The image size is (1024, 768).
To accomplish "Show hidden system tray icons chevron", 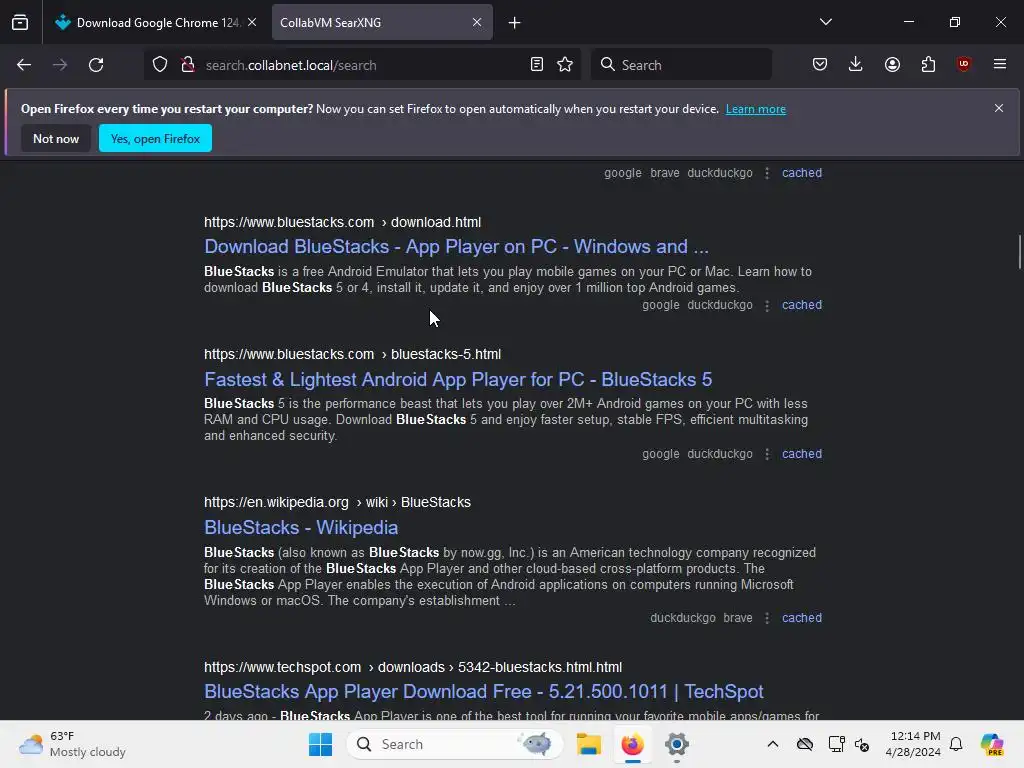I will point(773,744).
